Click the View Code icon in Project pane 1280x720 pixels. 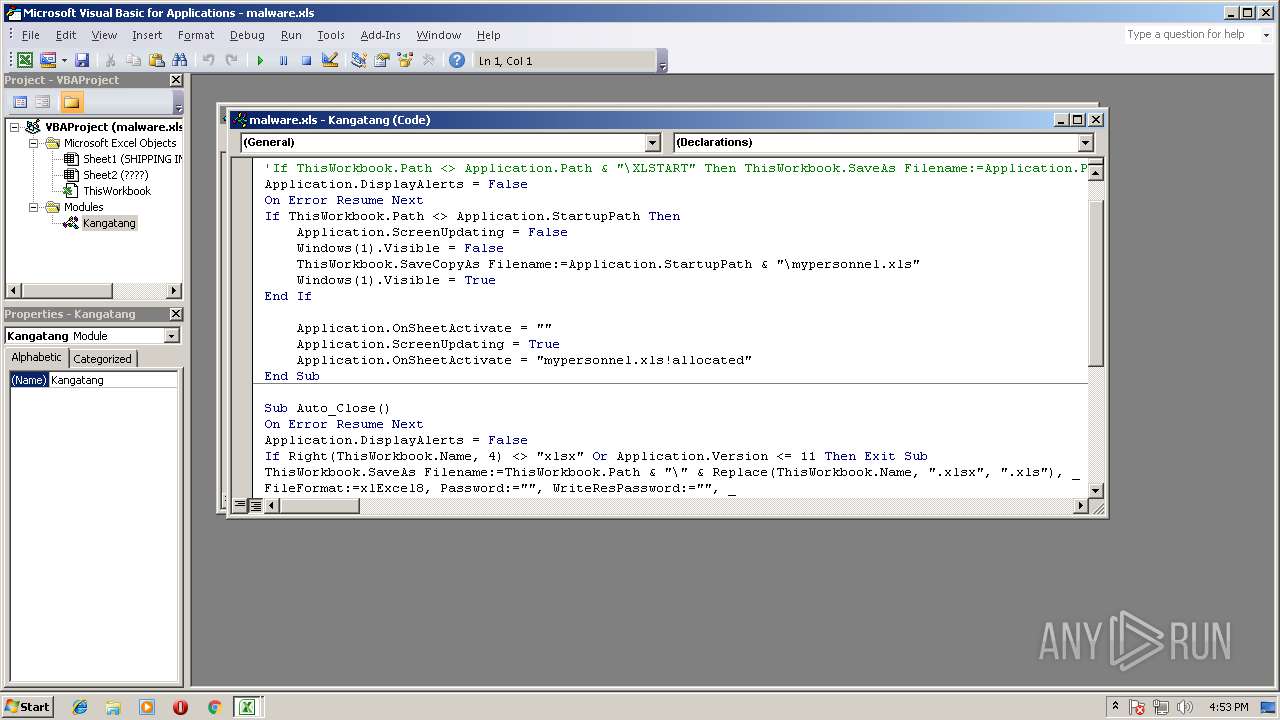click(x=20, y=102)
